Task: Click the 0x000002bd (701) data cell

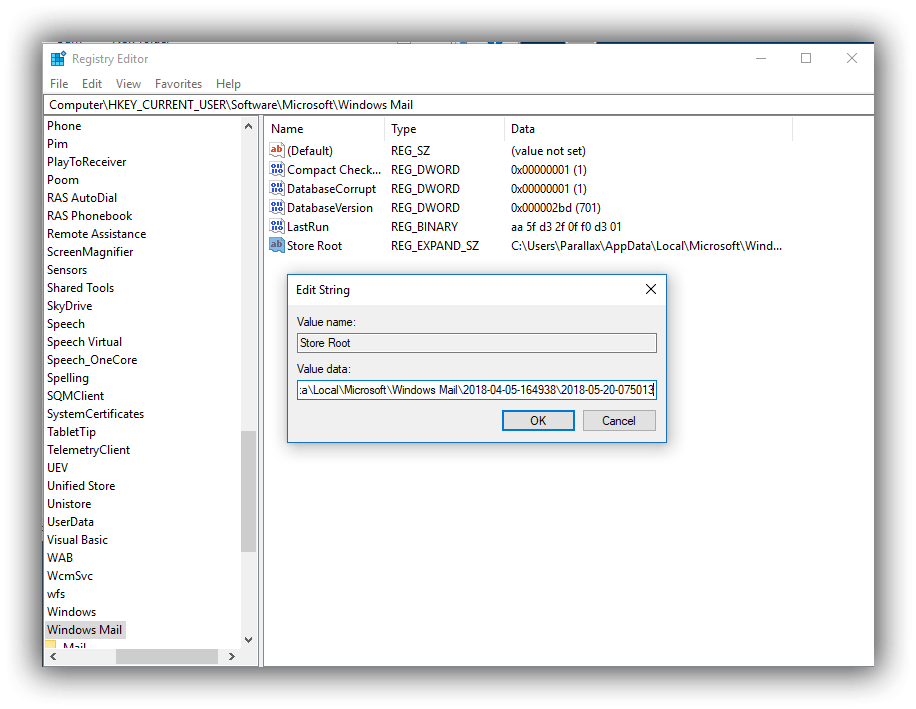Action: pyautogui.click(x=556, y=208)
